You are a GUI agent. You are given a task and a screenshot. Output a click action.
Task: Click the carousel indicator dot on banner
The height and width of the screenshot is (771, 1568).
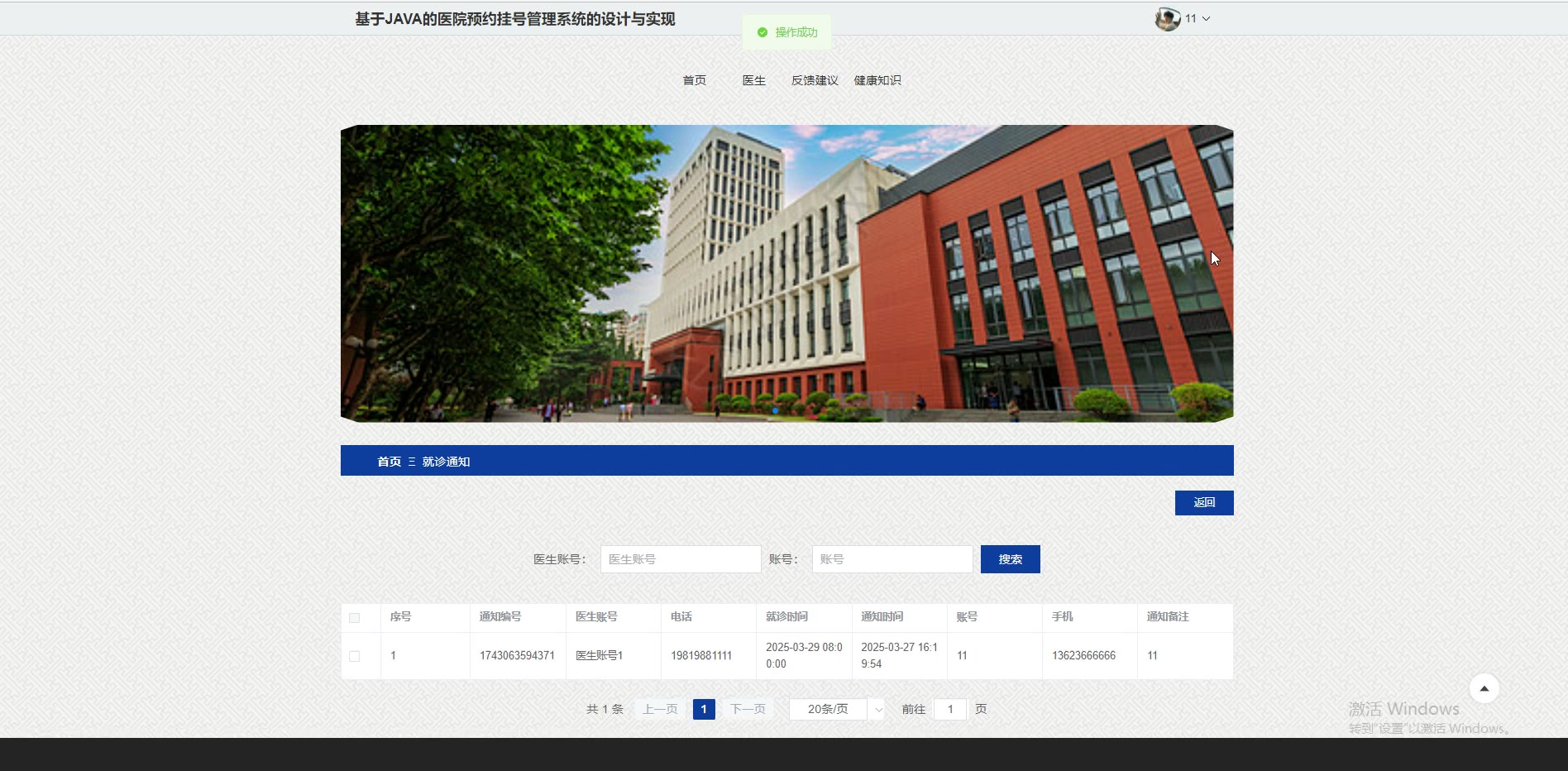pos(775,410)
